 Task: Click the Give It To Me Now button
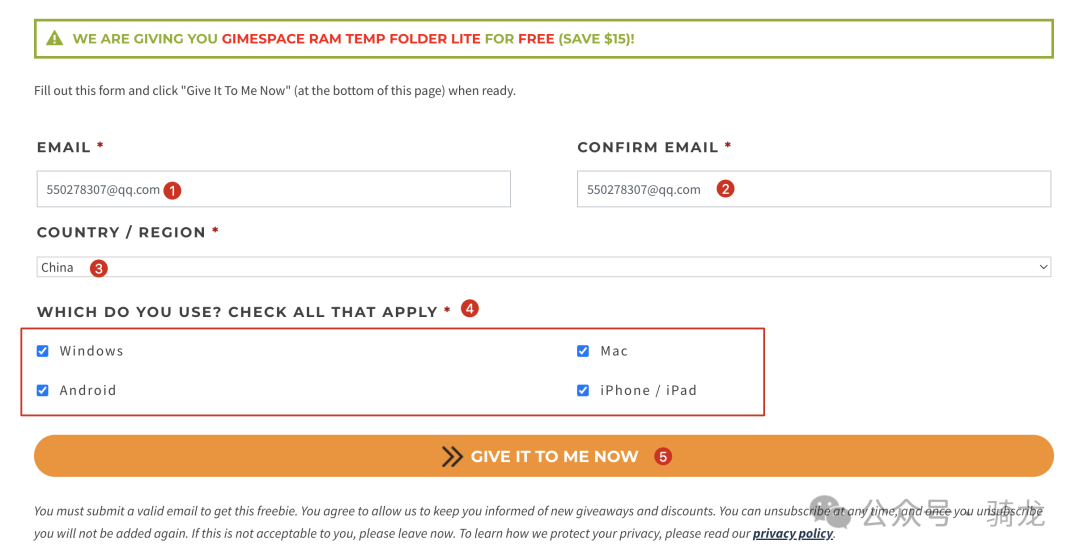(x=543, y=456)
